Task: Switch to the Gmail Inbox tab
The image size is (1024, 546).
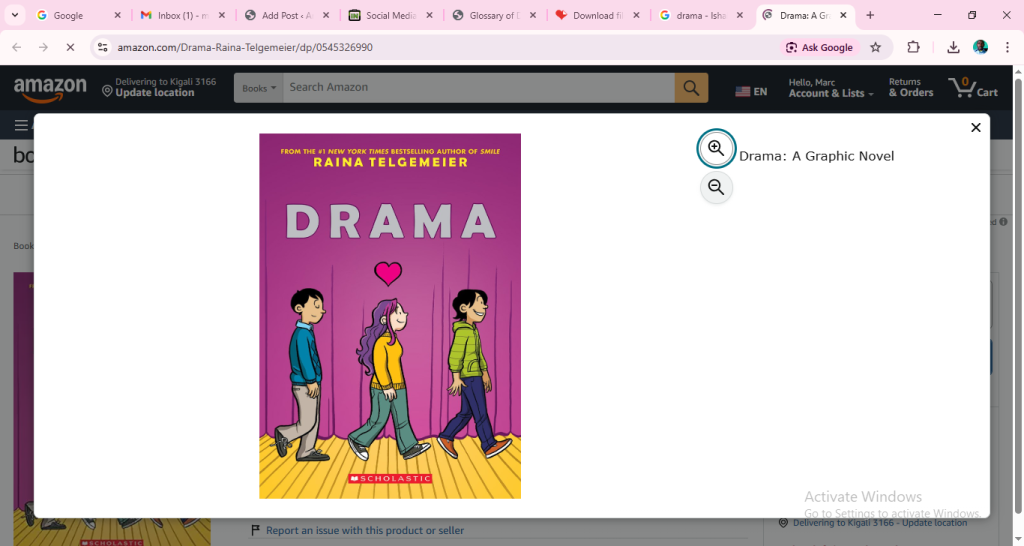Action: 184,15
